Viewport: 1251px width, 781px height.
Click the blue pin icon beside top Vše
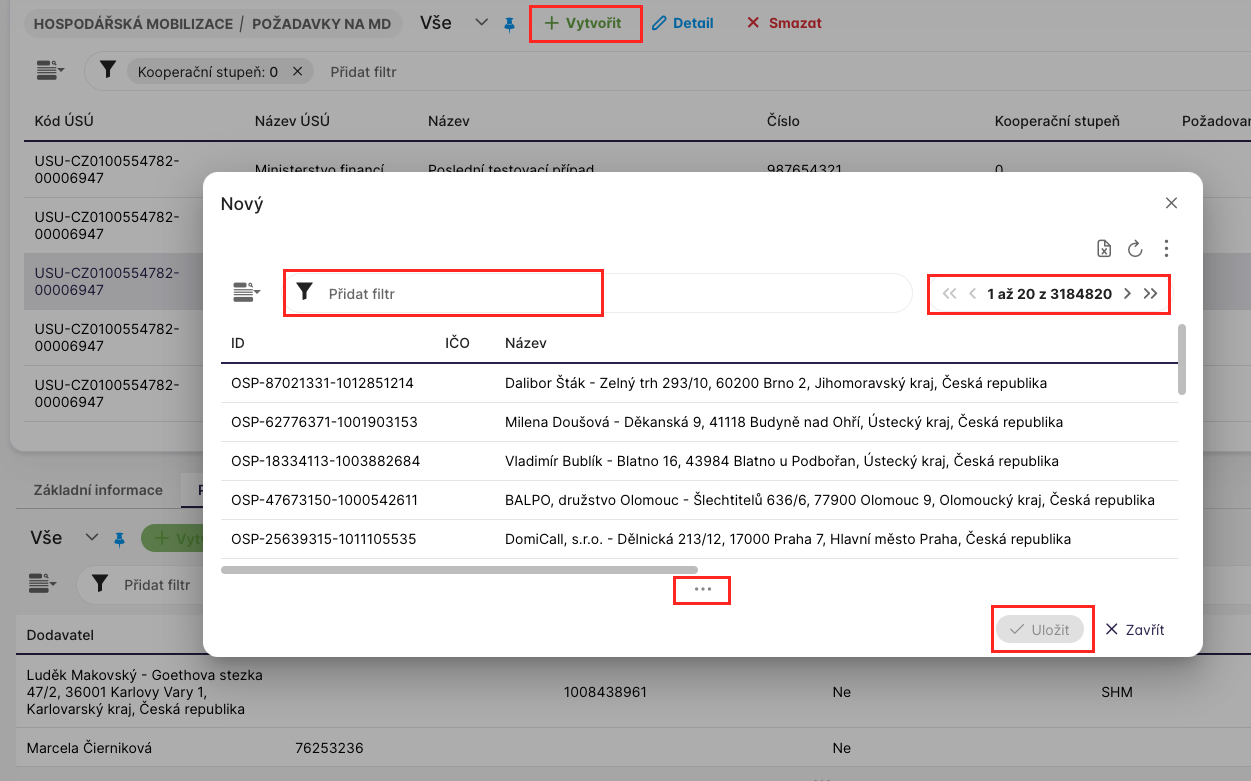[510, 24]
